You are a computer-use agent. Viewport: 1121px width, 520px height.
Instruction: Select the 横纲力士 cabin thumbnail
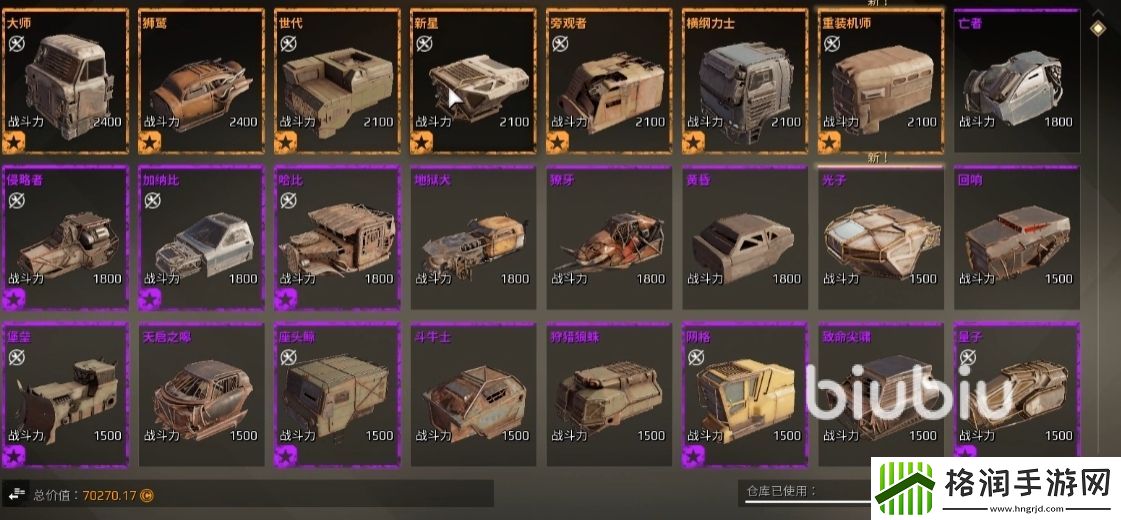[x=745, y=81]
